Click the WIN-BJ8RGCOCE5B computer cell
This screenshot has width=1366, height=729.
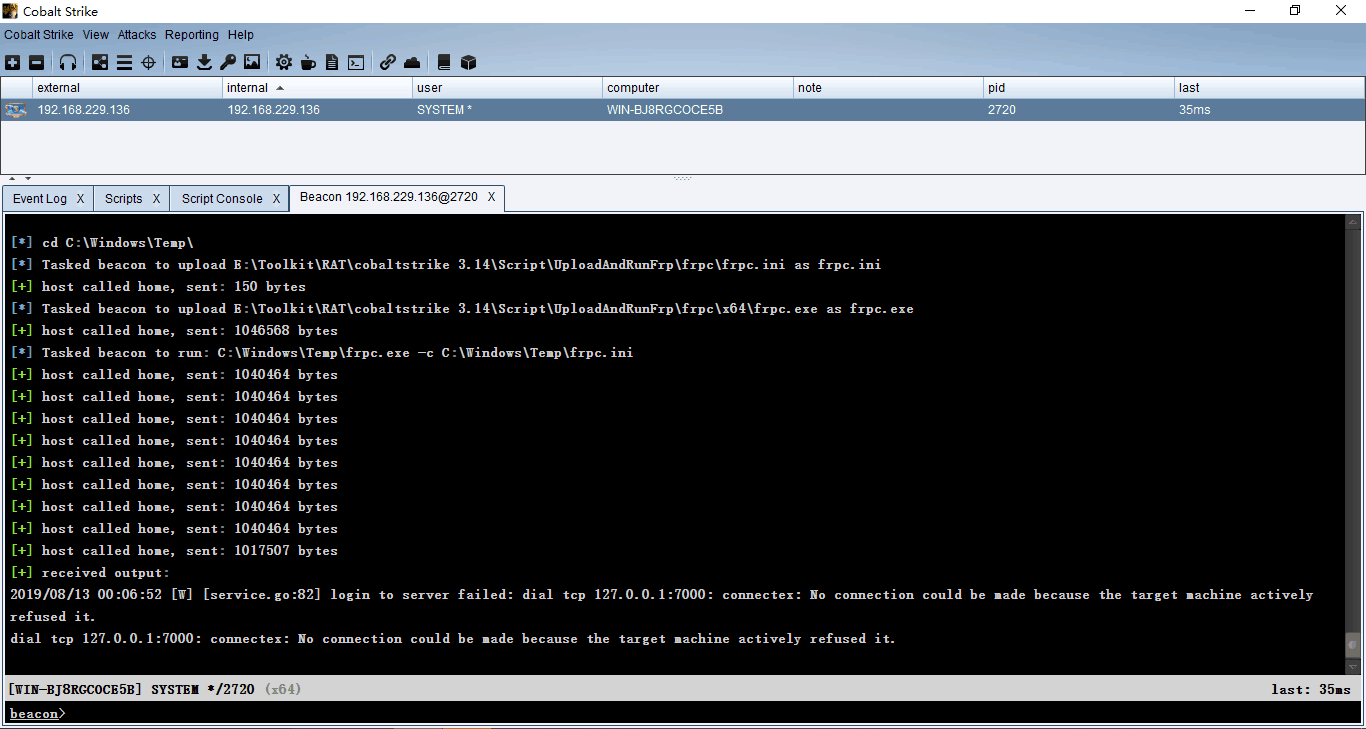point(697,110)
